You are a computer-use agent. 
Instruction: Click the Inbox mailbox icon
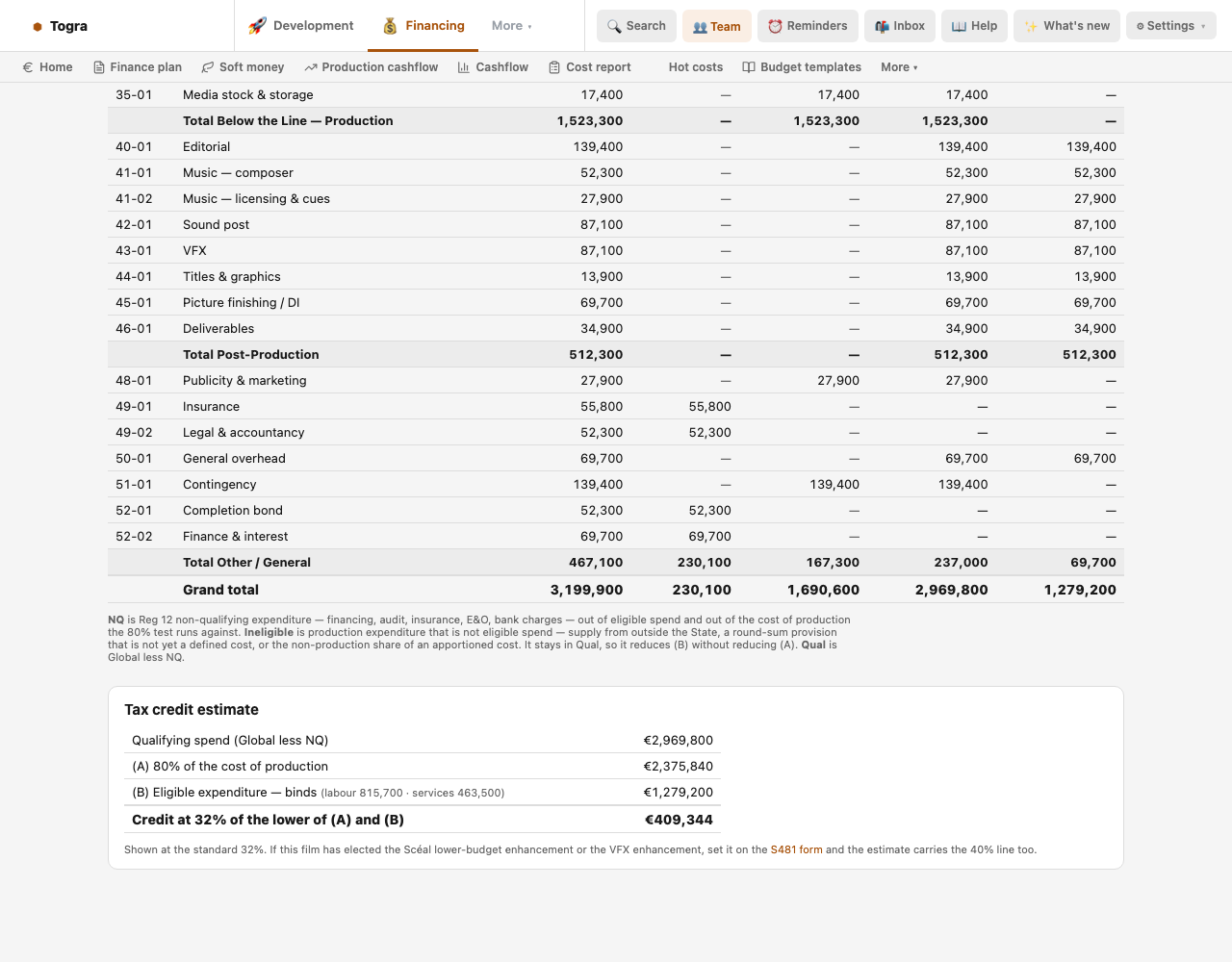click(882, 26)
